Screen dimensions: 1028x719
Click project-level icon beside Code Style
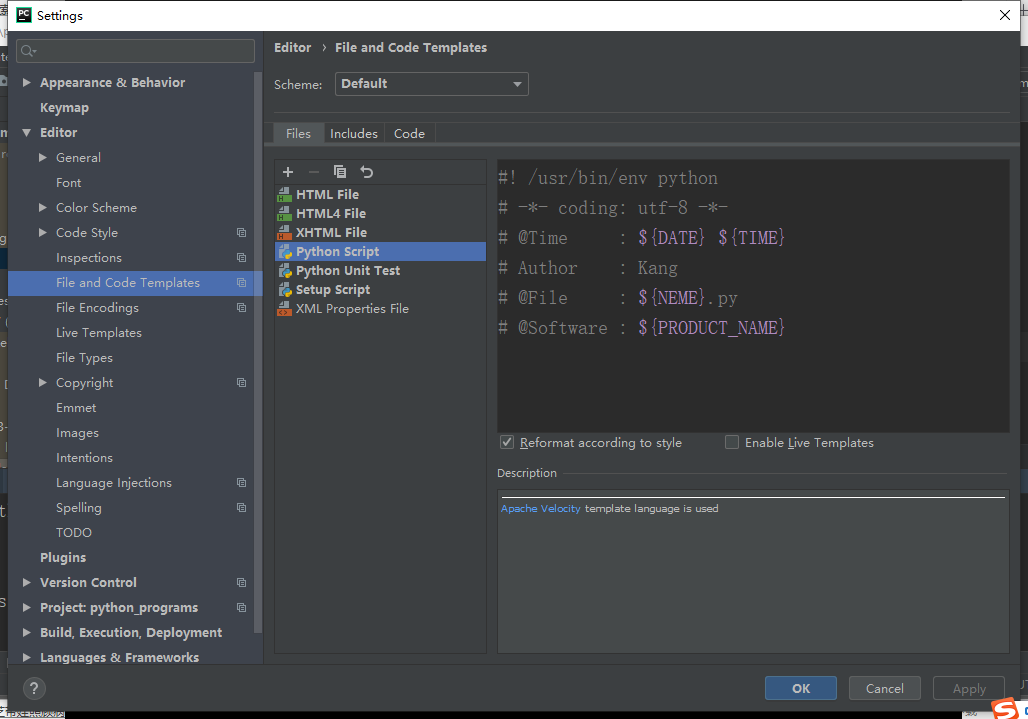[x=241, y=233]
